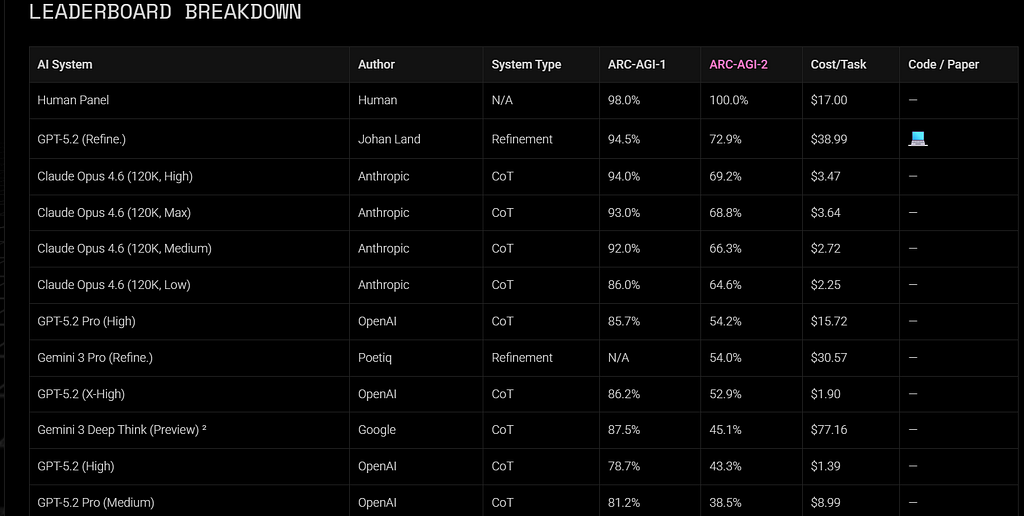1024x516 pixels.
Task: Select the pink ARC-AGI-2 column header
Action: [x=739, y=64]
